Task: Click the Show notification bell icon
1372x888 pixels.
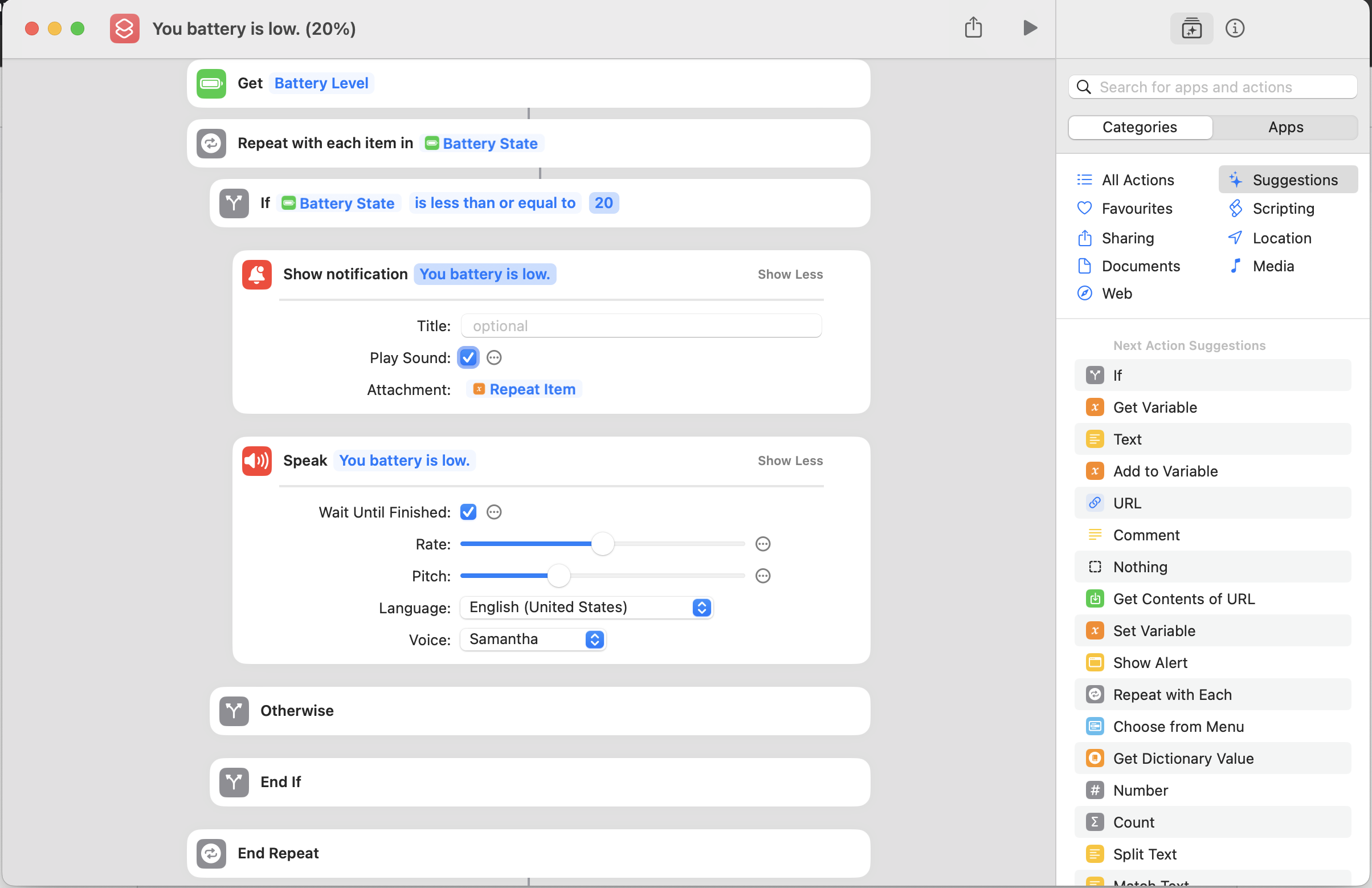Action: coord(256,275)
